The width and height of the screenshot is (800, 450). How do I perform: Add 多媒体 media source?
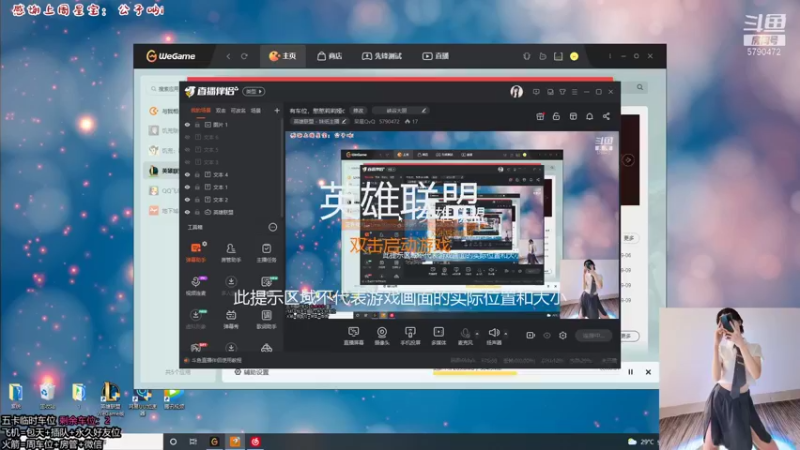[438, 336]
